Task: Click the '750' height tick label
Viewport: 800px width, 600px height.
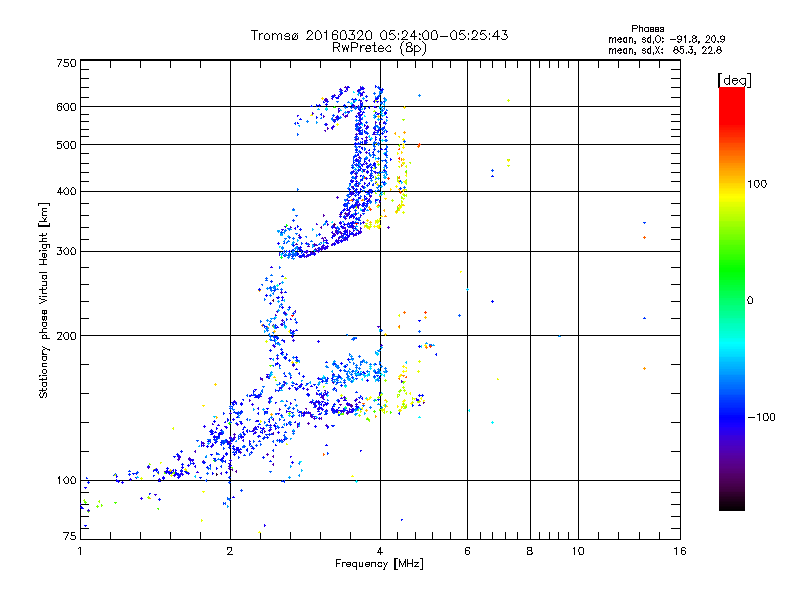Action: coord(66,63)
